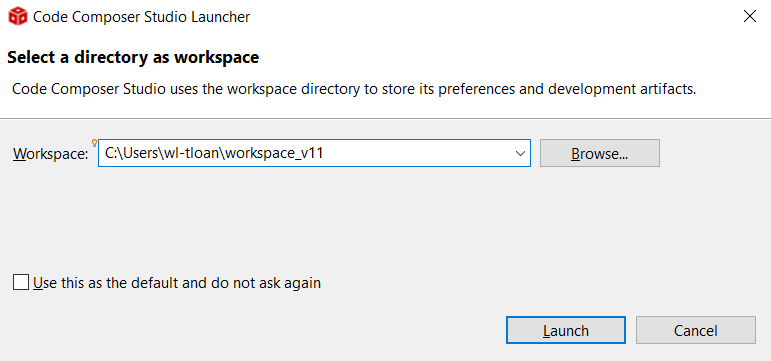The height and width of the screenshot is (361, 771).
Task: Close the Launcher dialog with the X
Action: 749,17
